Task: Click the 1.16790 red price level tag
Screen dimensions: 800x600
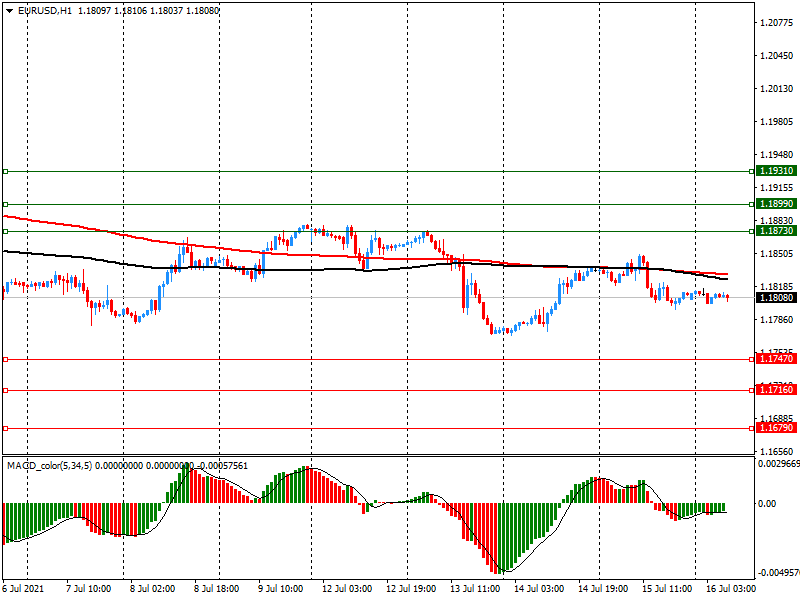Action: 776,428
